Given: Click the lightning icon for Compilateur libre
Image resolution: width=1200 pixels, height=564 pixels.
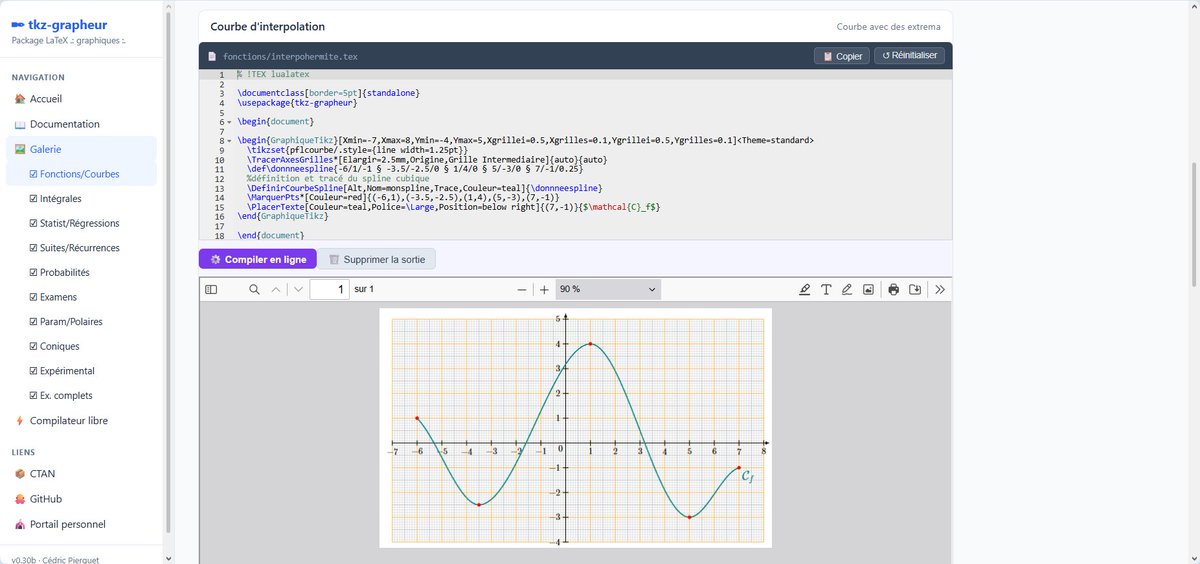Looking at the screenshot, I should tap(20, 421).
